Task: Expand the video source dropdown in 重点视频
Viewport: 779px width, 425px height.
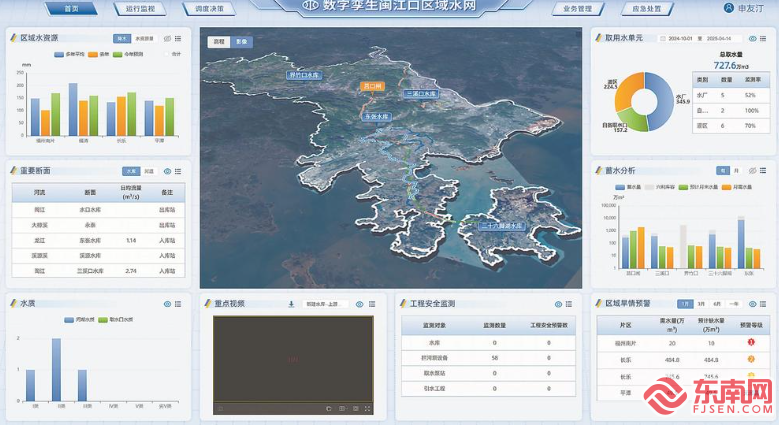Action: click(x=330, y=303)
